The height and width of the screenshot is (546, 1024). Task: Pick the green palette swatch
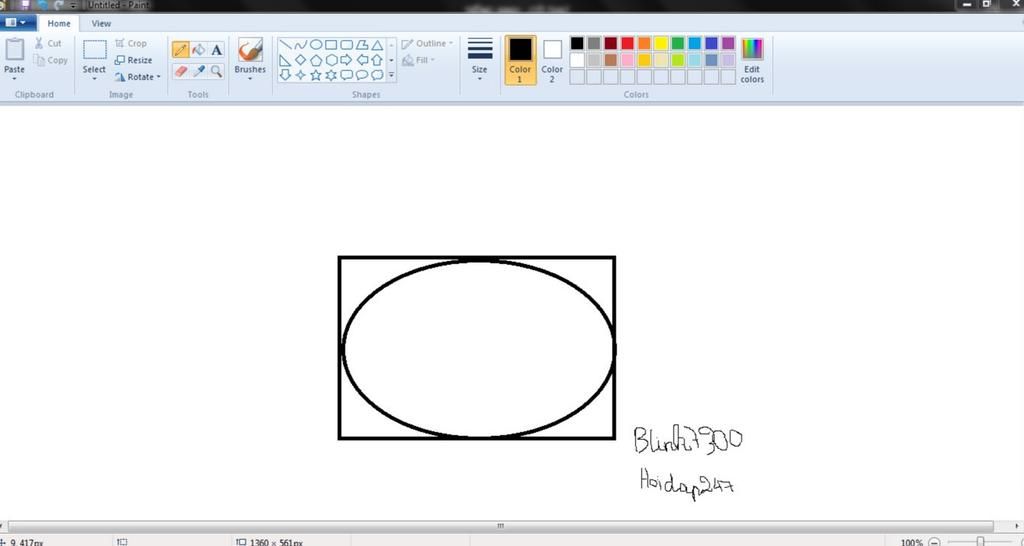click(x=678, y=43)
